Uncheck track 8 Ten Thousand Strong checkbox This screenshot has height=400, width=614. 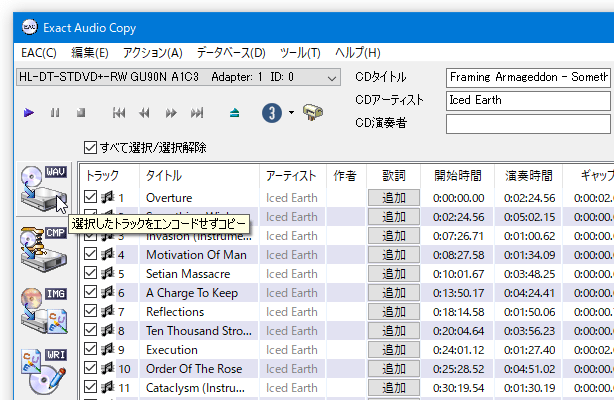(90, 330)
